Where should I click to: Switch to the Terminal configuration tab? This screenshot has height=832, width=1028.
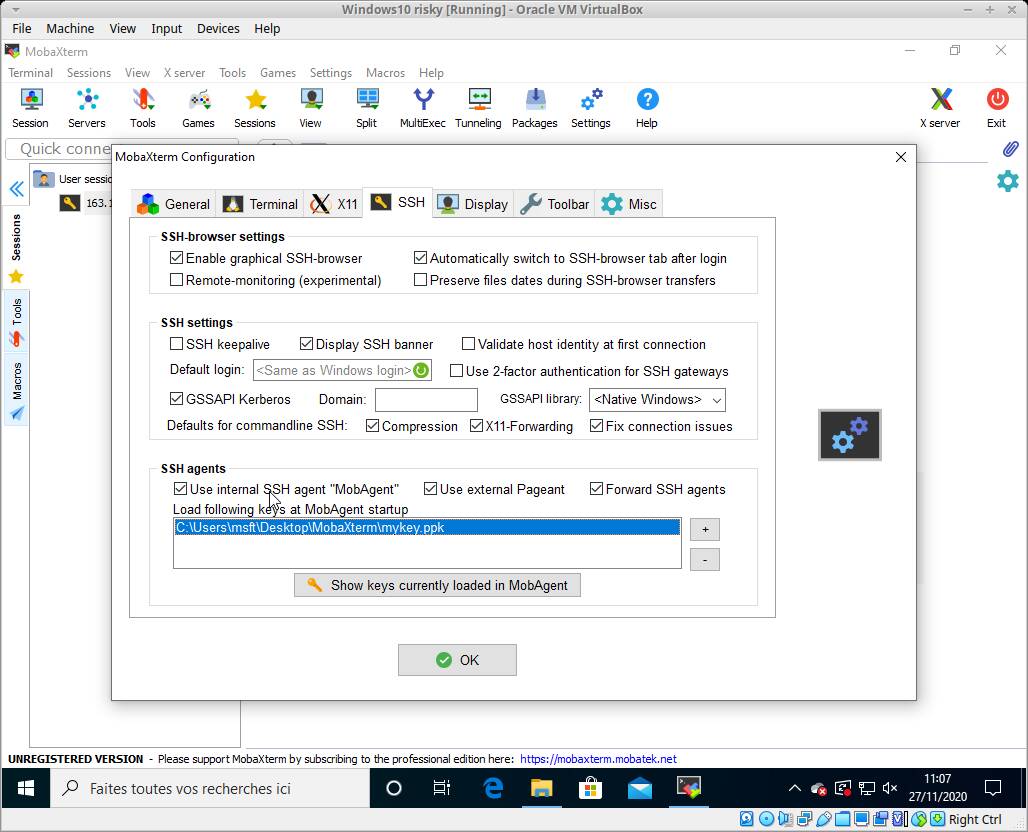pyautogui.click(x=260, y=204)
